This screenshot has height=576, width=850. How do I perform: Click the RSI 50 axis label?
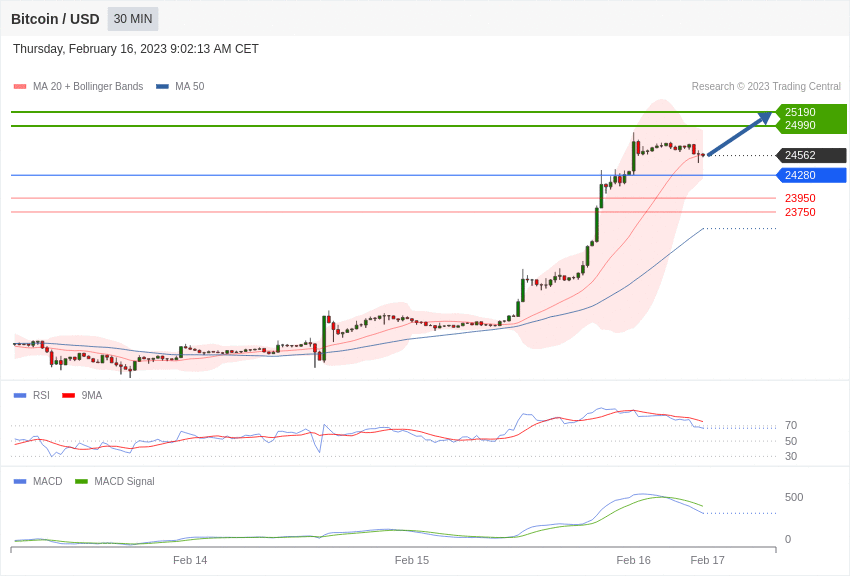tap(791, 441)
